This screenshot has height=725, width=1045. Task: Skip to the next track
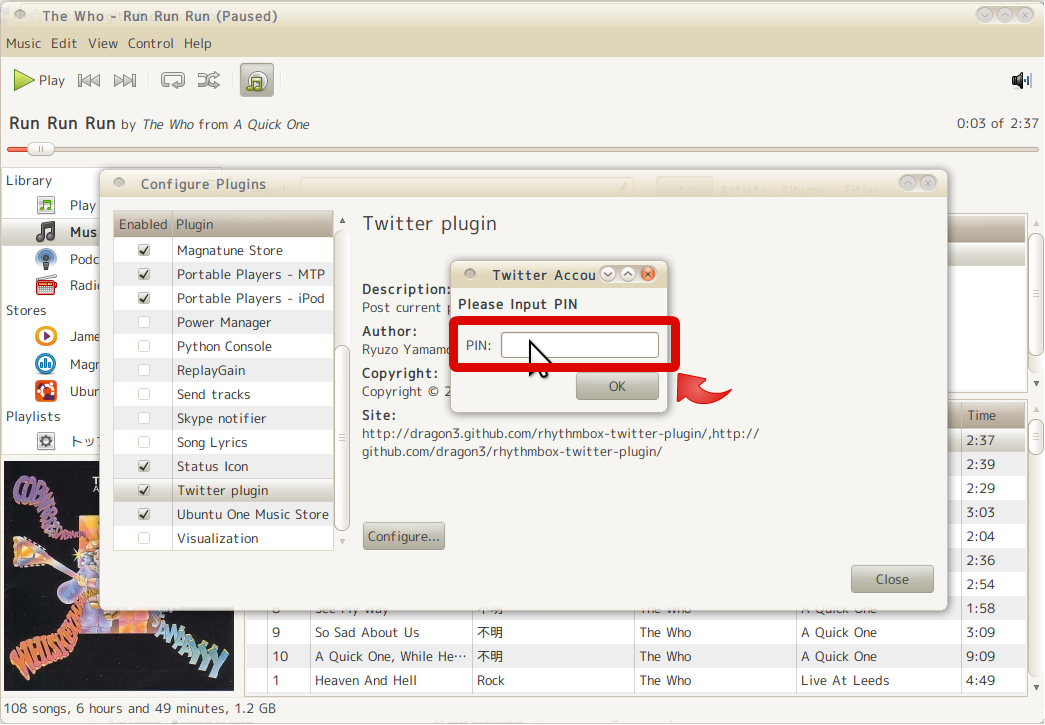point(125,81)
